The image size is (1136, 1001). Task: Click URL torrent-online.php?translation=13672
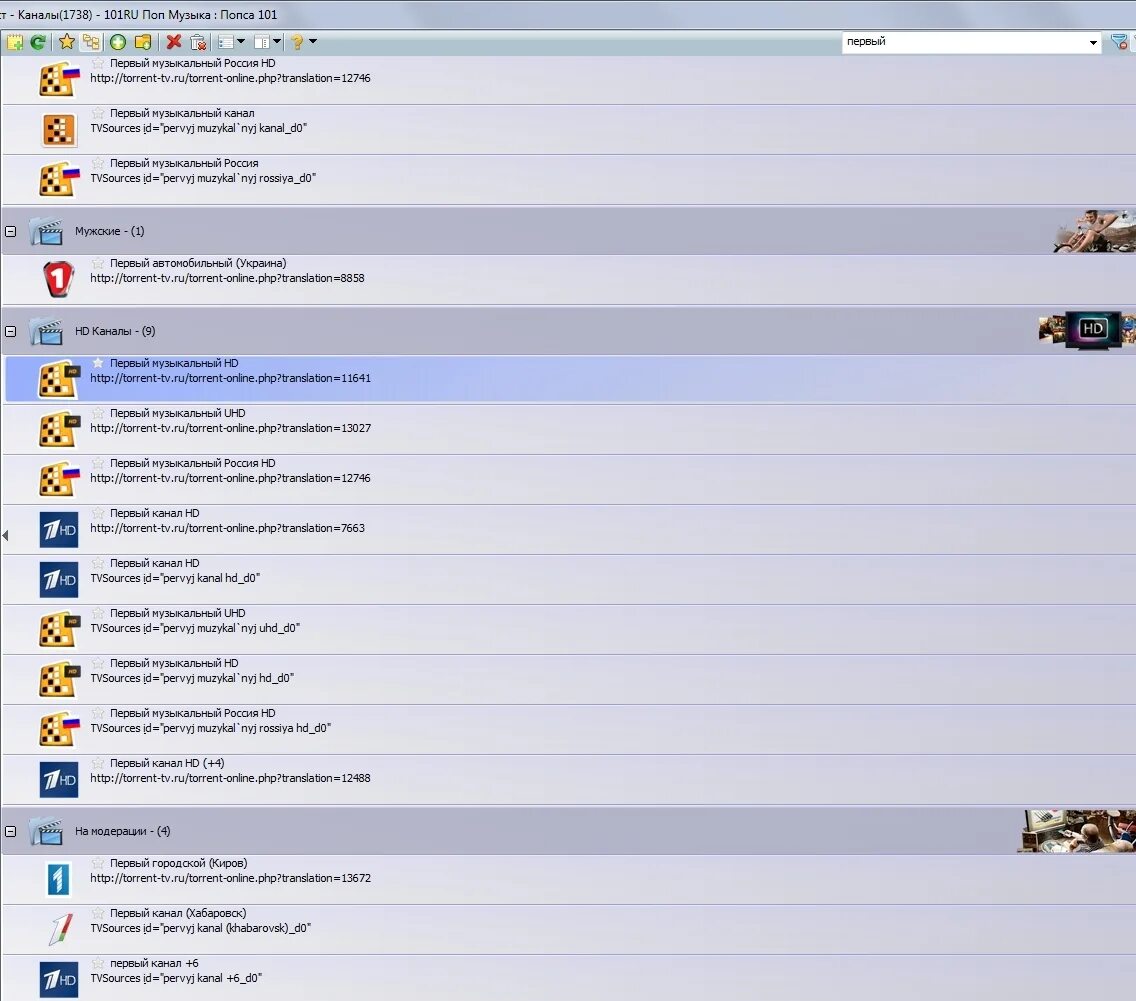230,879
